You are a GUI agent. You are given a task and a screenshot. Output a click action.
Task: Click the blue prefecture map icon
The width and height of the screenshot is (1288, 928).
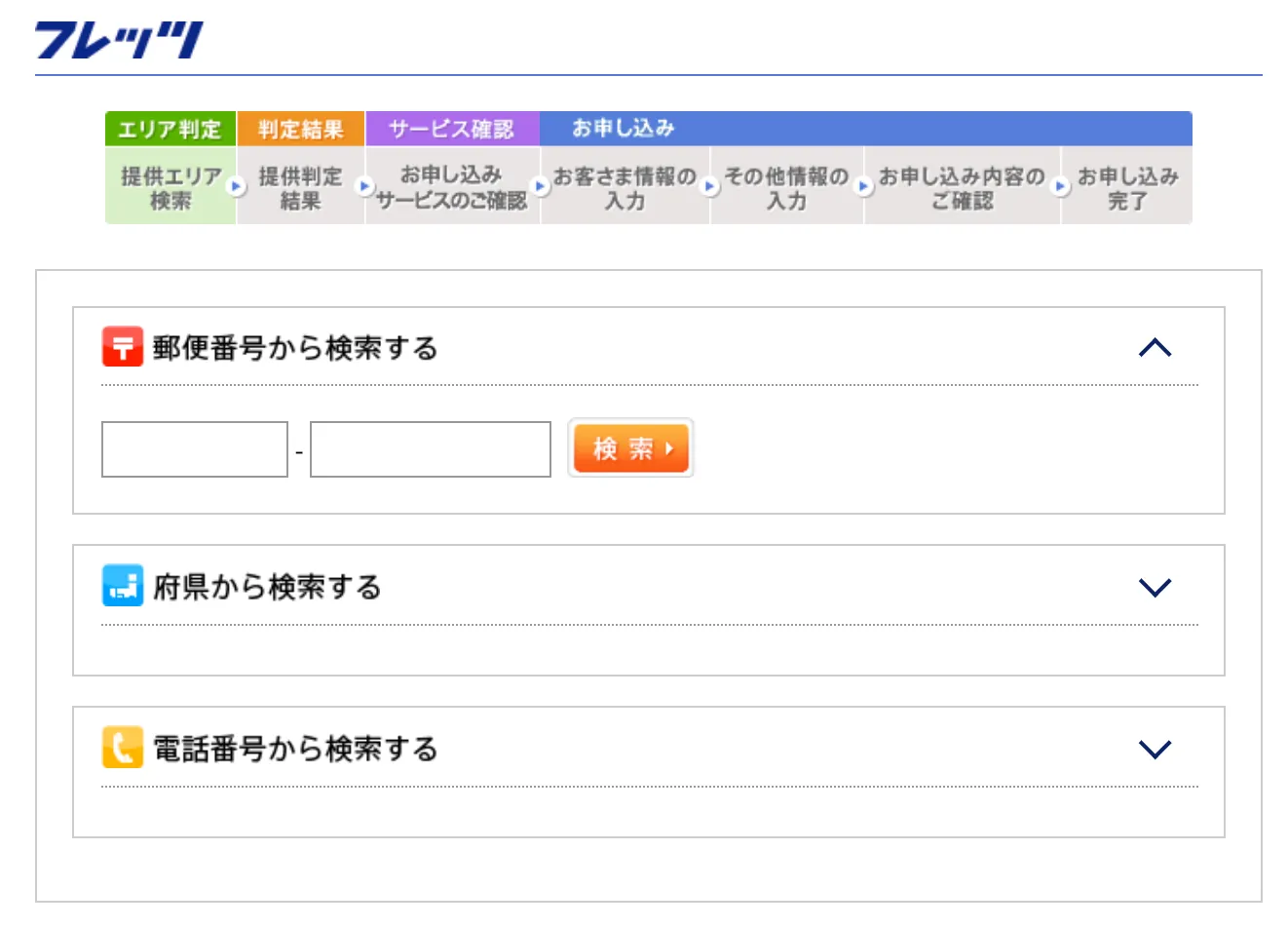[x=123, y=586]
